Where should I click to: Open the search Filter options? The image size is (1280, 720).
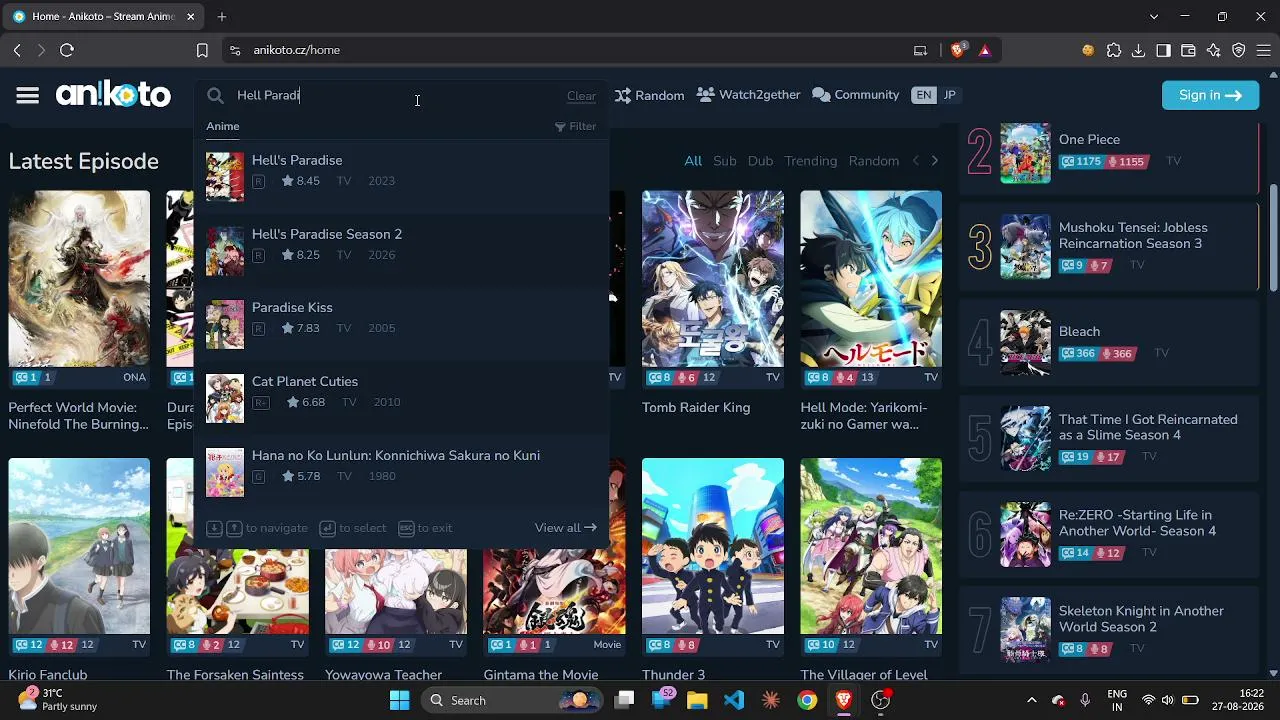coord(575,127)
